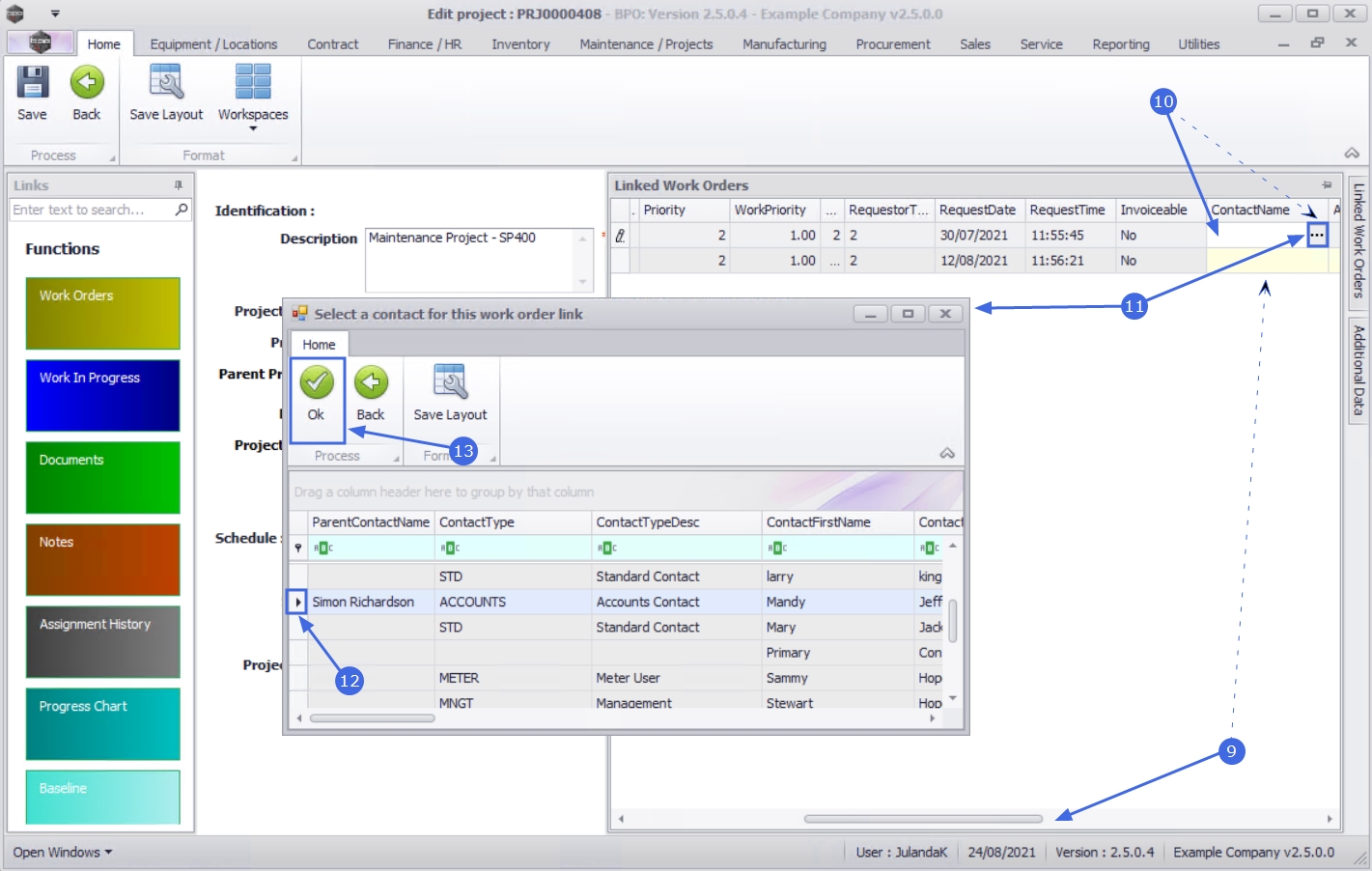This screenshot has width=1372, height=871.
Task: Open the Progress Chart tile
Action: [x=102, y=723]
